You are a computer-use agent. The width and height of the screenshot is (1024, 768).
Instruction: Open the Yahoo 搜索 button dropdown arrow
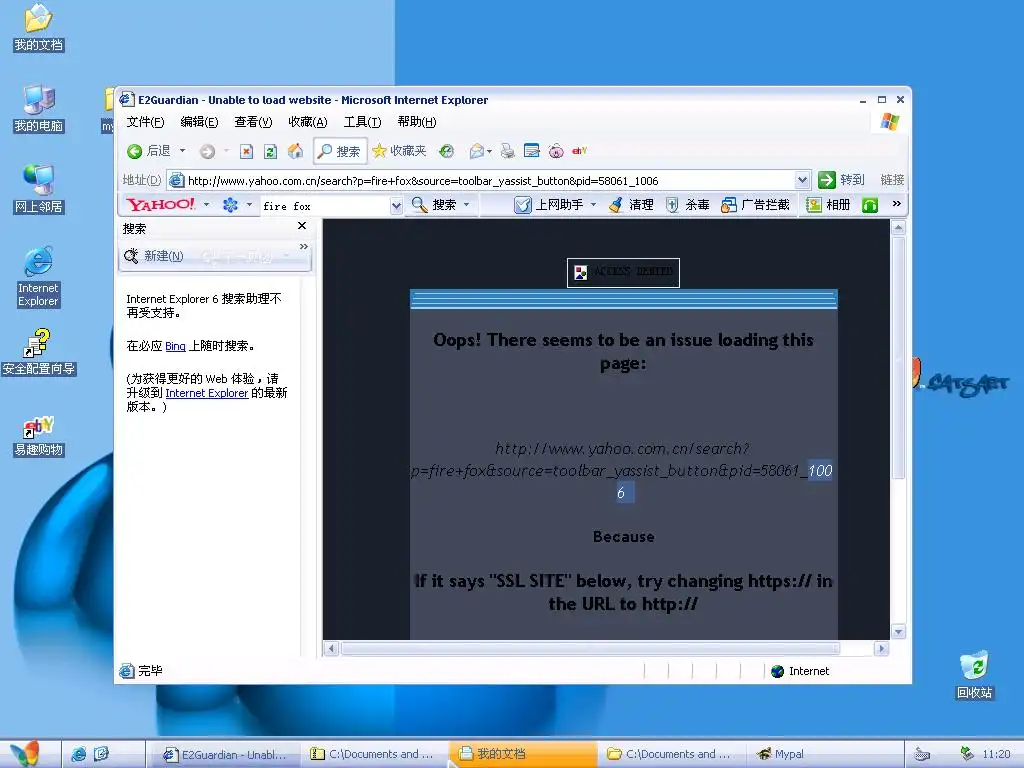(466, 204)
